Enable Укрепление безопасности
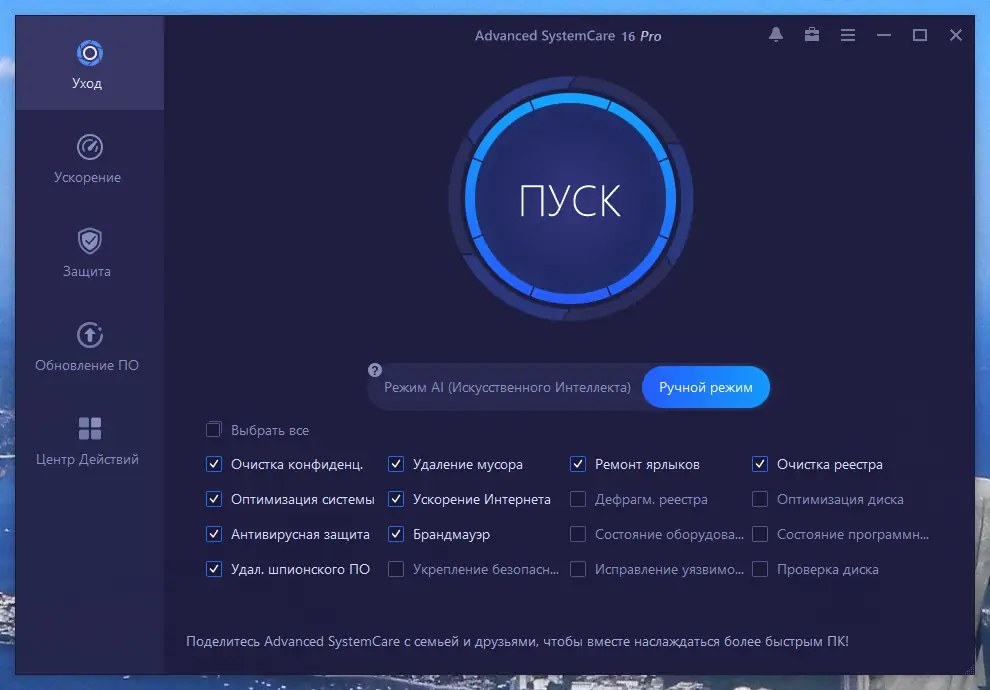The height and width of the screenshot is (690, 990). point(396,569)
